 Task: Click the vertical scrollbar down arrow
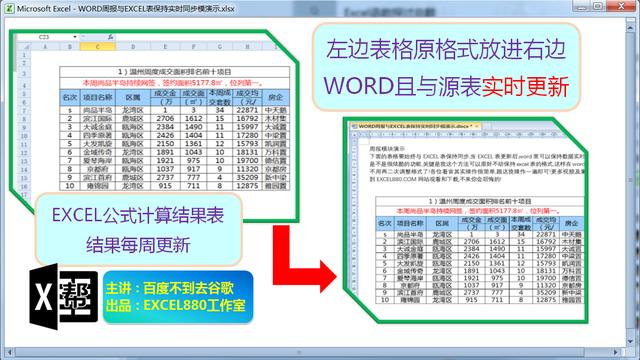(631, 341)
